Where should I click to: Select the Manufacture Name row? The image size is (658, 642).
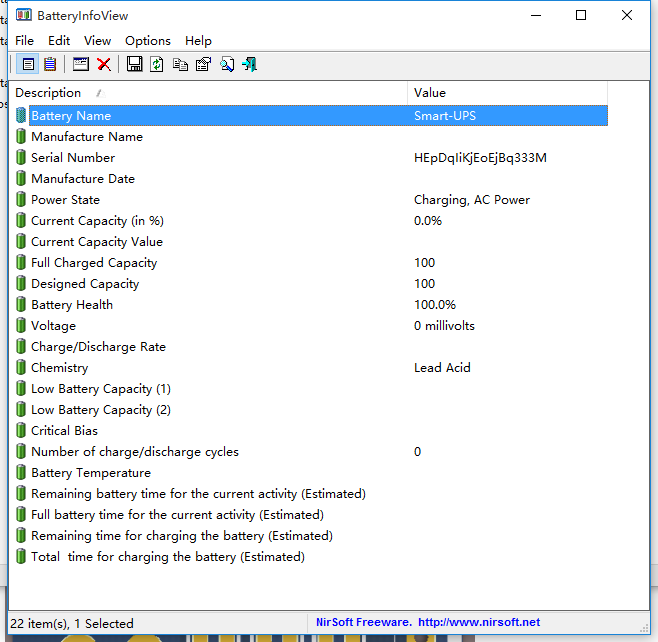coord(311,136)
